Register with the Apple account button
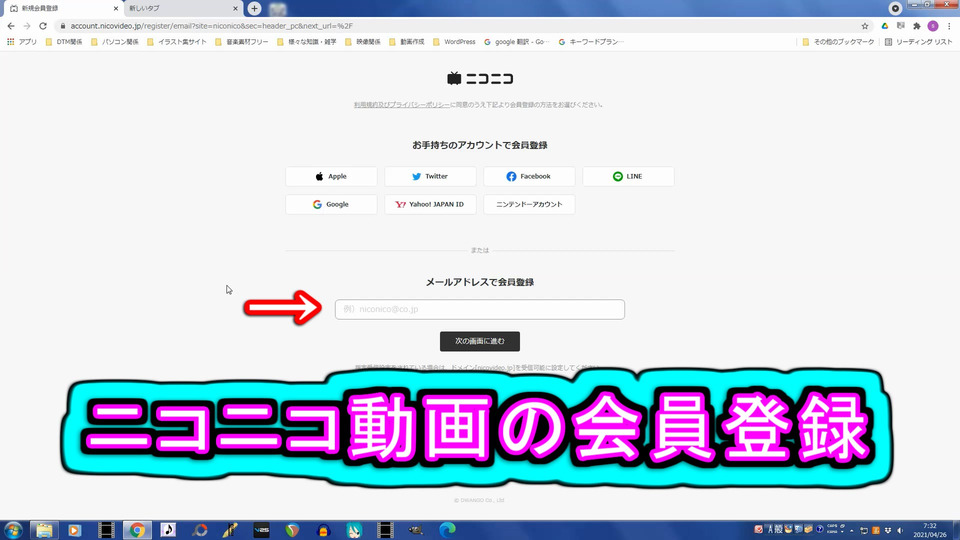 click(331, 176)
